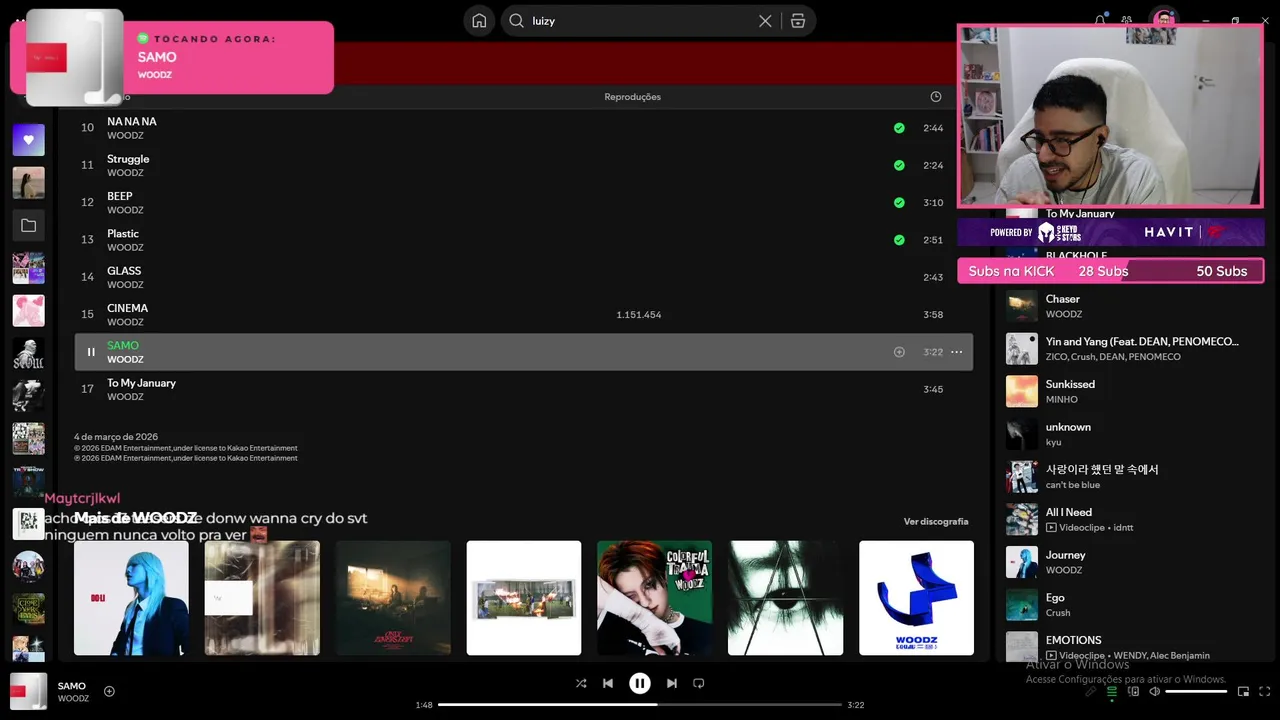Open the WOODZ artist link under Plastic
The width and height of the screenshot is (1280, 720).
tap(125, 248)
